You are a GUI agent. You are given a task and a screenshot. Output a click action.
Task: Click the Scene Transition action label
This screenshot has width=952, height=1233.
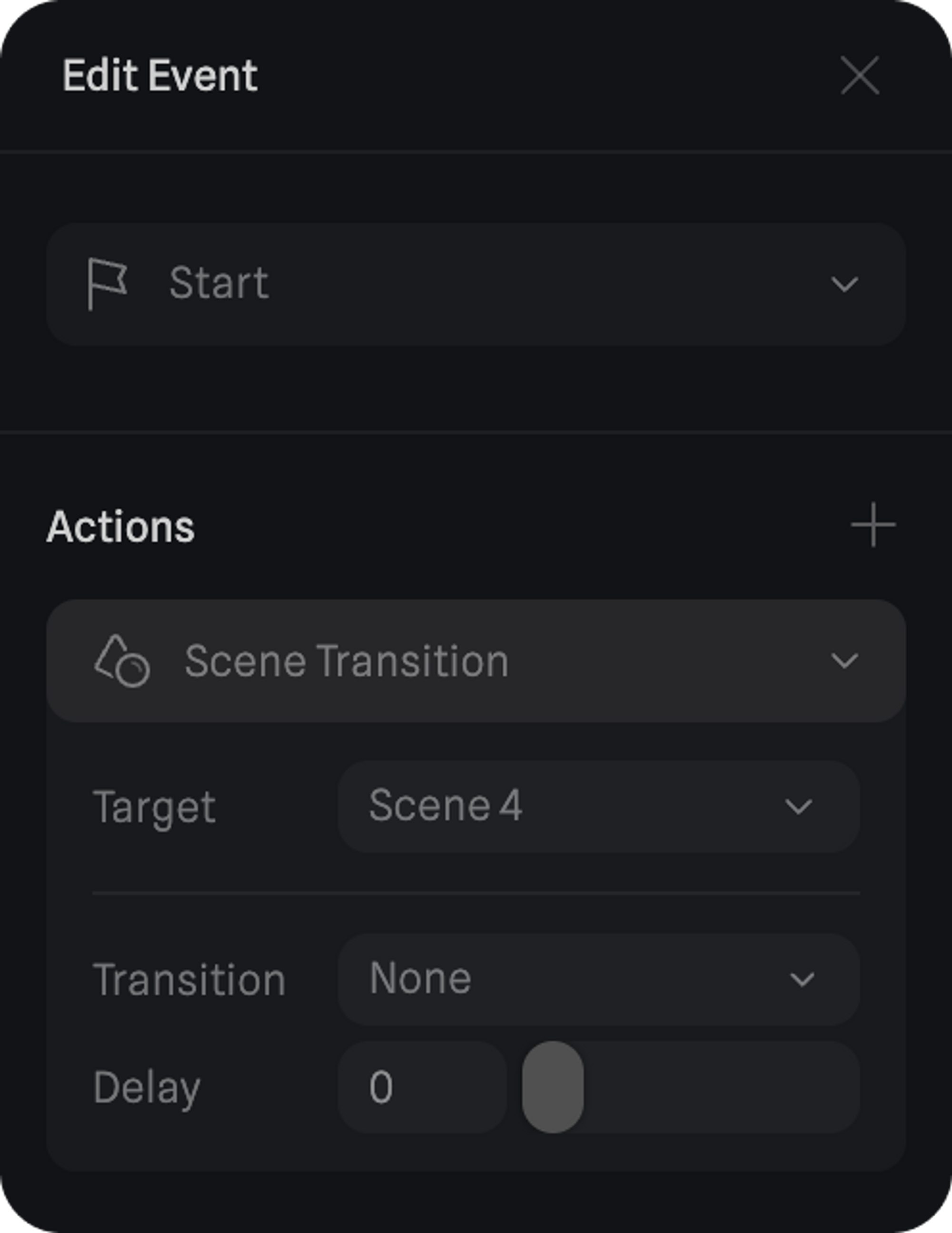[347, 661]
